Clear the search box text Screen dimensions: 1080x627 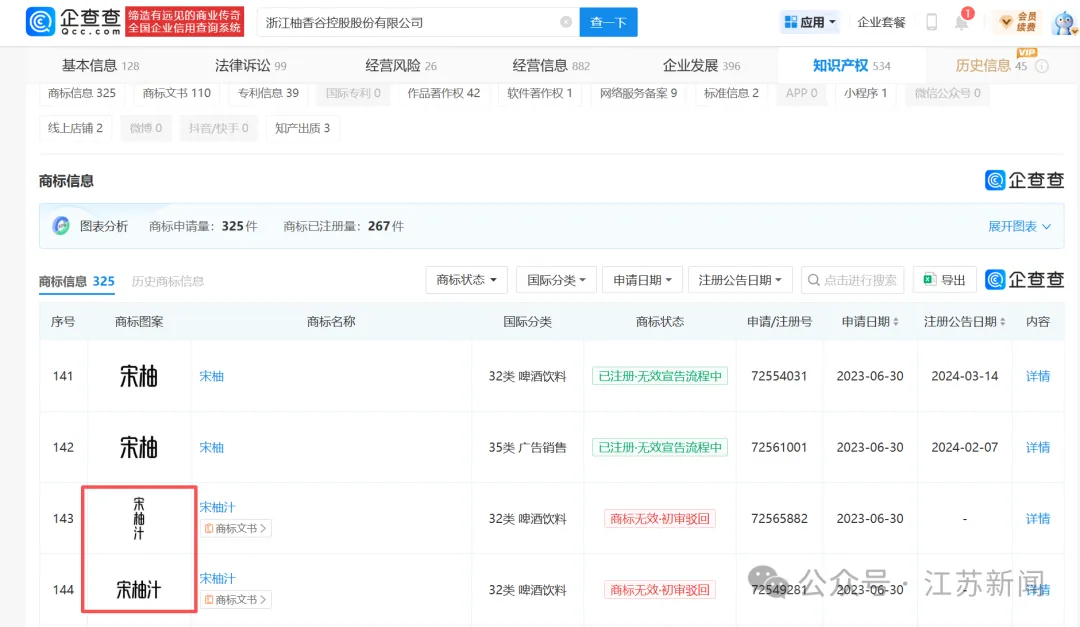coord(566,22)
